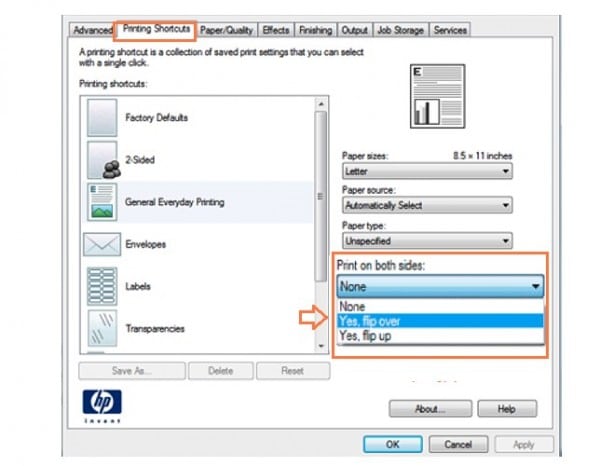The height and width of the screenshot is (466, 600).
Task: Open the Paper sizes Letter dropdown
Action: [427, 171]
